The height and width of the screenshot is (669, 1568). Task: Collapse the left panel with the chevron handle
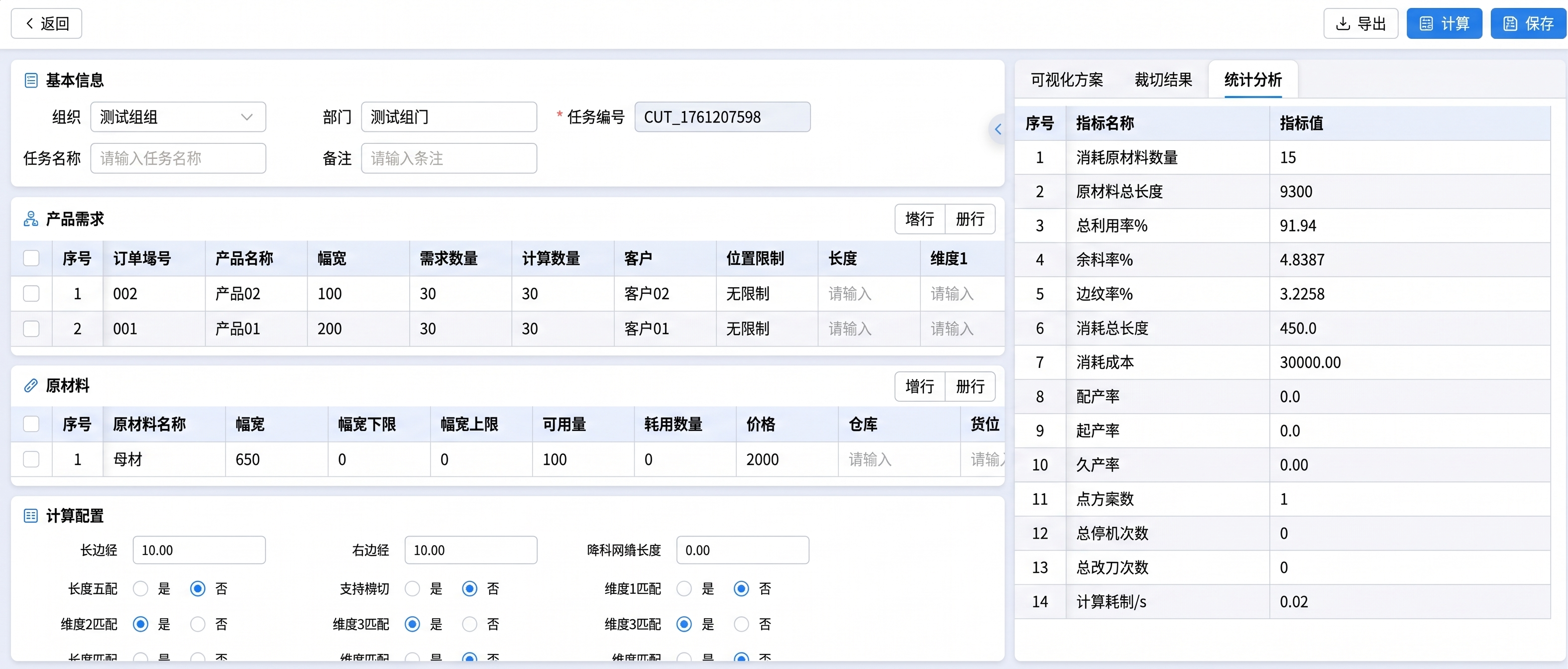pos(998,129)
